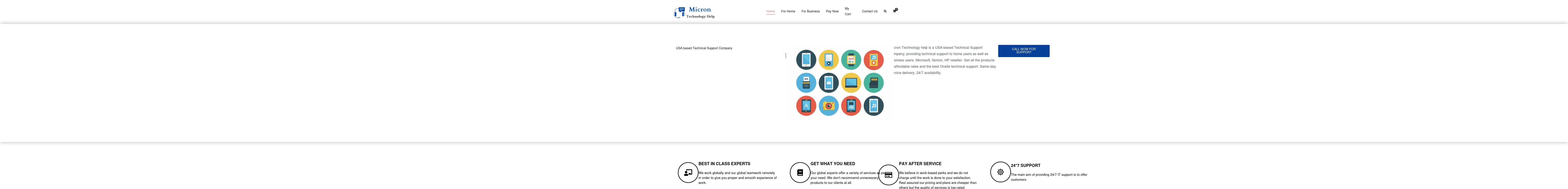This screenshot has width=1568, height=189.
Task: Click the e-reader document icon on red circle
Action: click(851, 106)
